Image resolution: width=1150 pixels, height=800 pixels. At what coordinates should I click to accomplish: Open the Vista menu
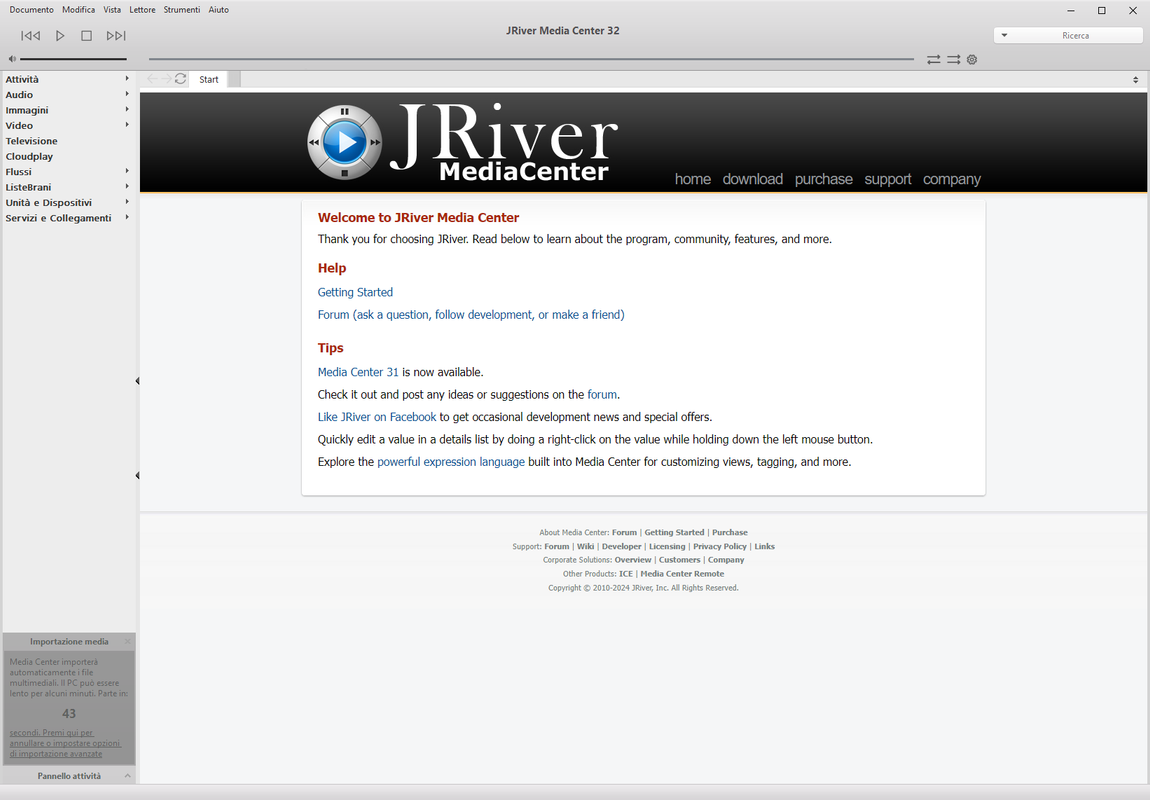[112, 10]
